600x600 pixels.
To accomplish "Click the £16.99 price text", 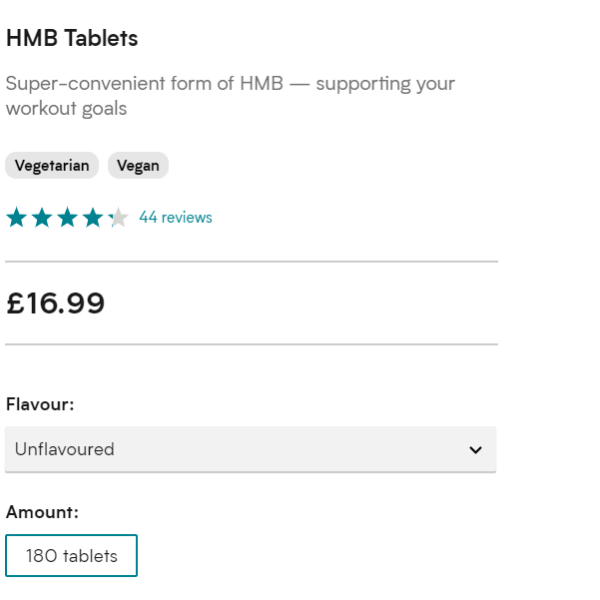I will pos(56,304).
